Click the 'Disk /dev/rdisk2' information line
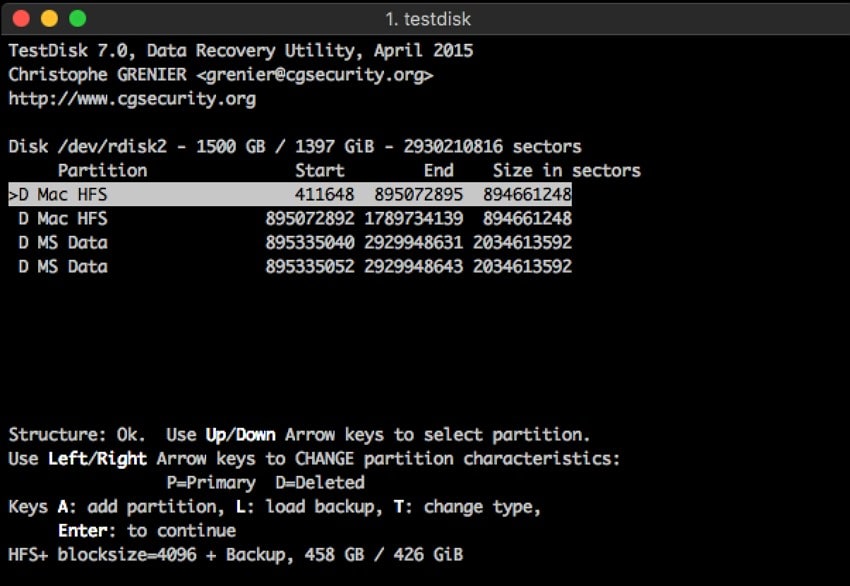This screenshot has width=850, height=586. (295, 146)
